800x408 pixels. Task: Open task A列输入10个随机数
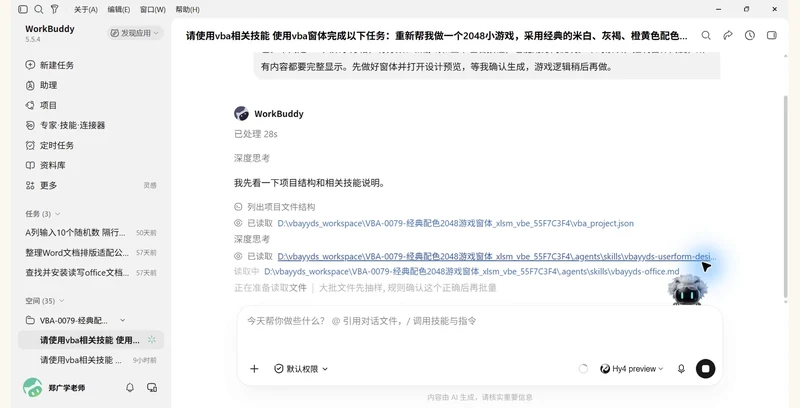(x=91, y=233)
